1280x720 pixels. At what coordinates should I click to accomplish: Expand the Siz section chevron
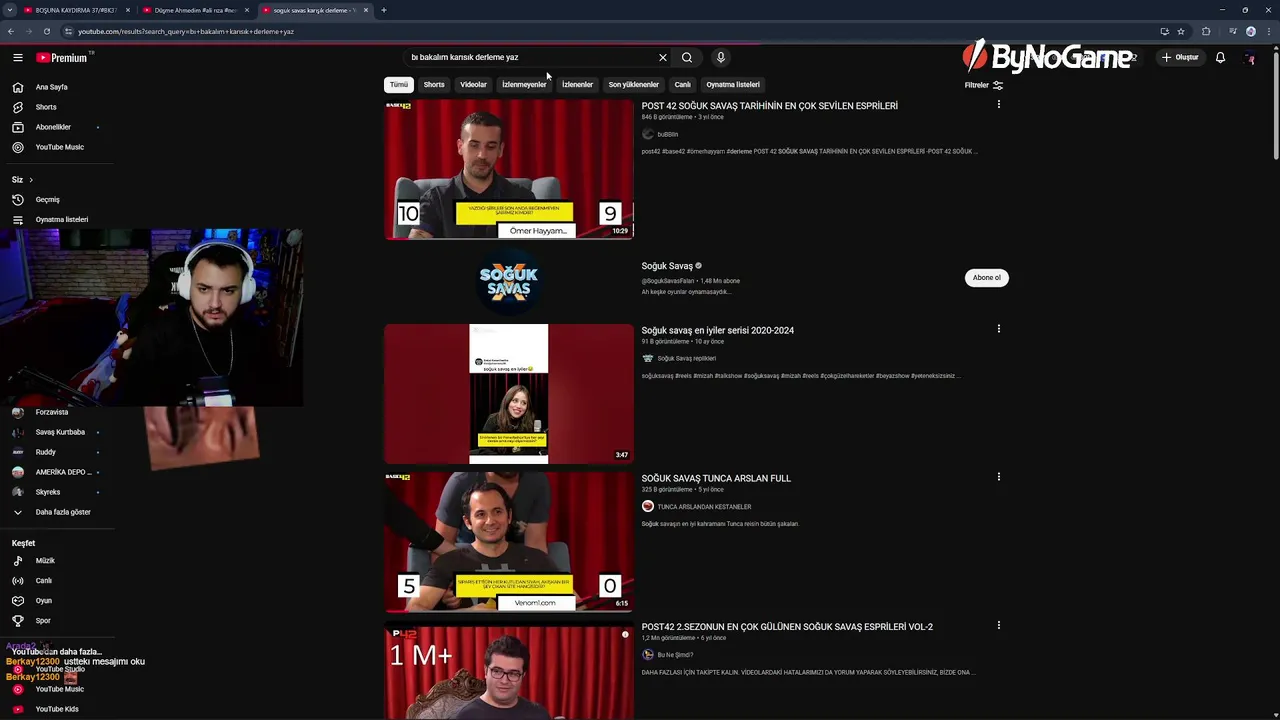pyautogui.click(x=30, y=180)
